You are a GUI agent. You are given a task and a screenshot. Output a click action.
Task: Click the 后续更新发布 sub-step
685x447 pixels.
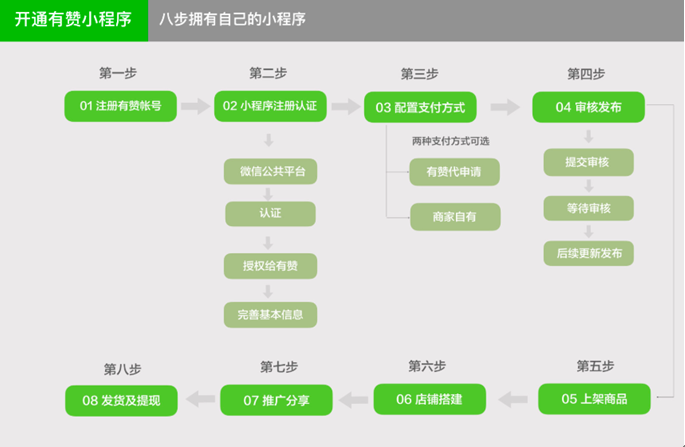pos(588,253)
